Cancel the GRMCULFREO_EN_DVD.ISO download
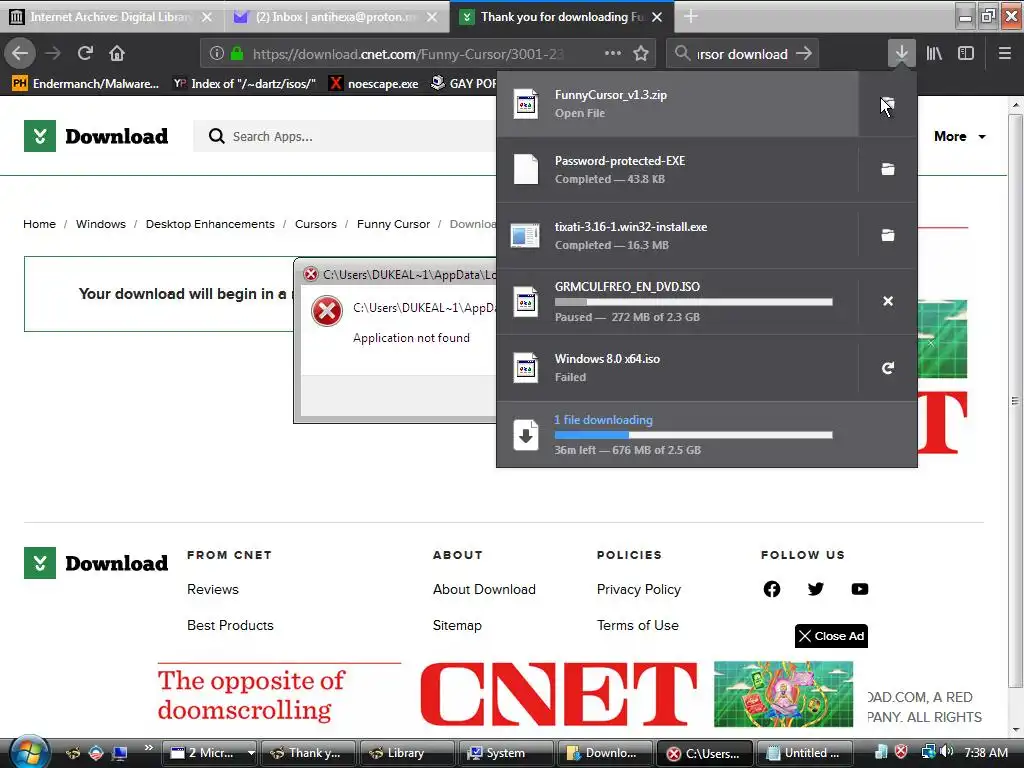Image resolution: width=1024 pixels, height=768 pixels. coord(888,301)
